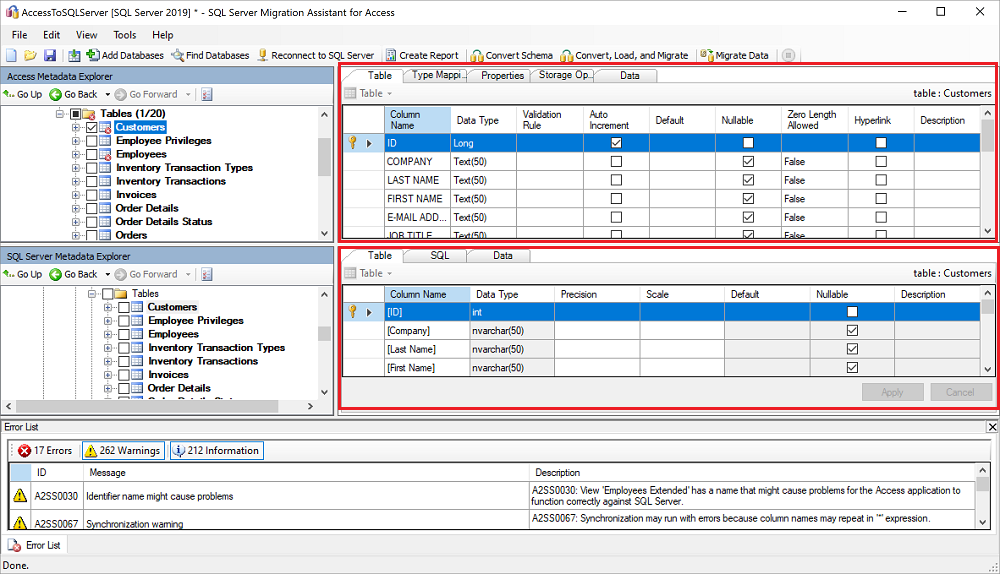The width and height of the screenshot is (1000, 574).
Task: Click Go Up in Access Metadata Explorer
Action: click(23, 94)
